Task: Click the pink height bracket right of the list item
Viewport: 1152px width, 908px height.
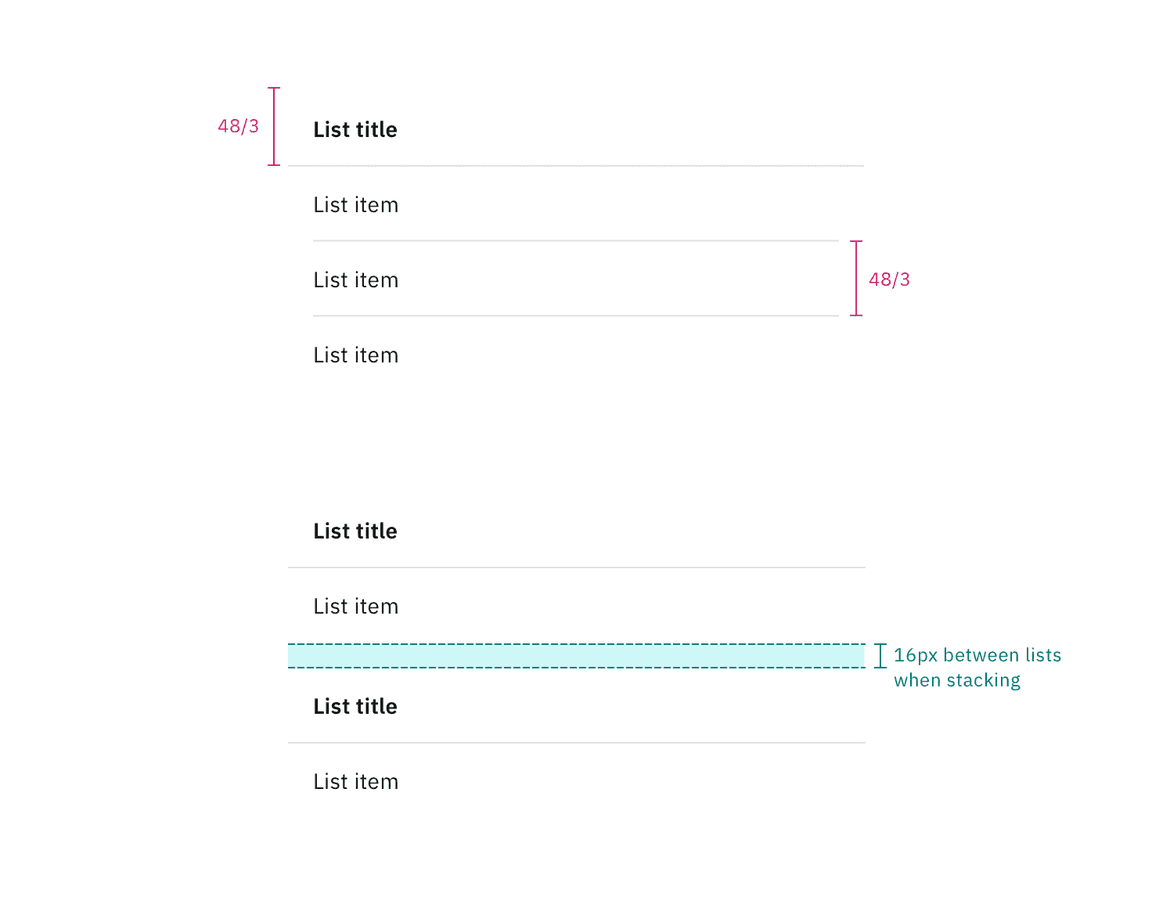Action: pos(856,278)
